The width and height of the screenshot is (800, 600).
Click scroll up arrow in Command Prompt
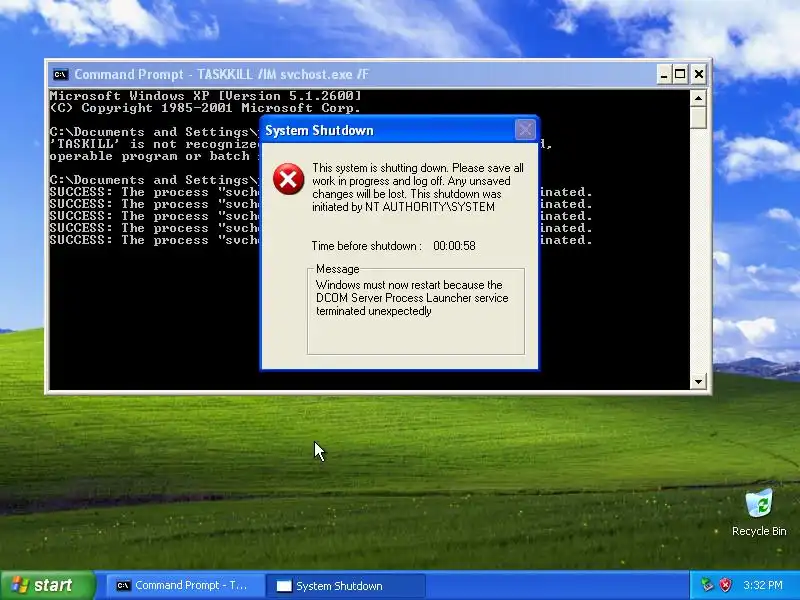[x=698, y=98]
